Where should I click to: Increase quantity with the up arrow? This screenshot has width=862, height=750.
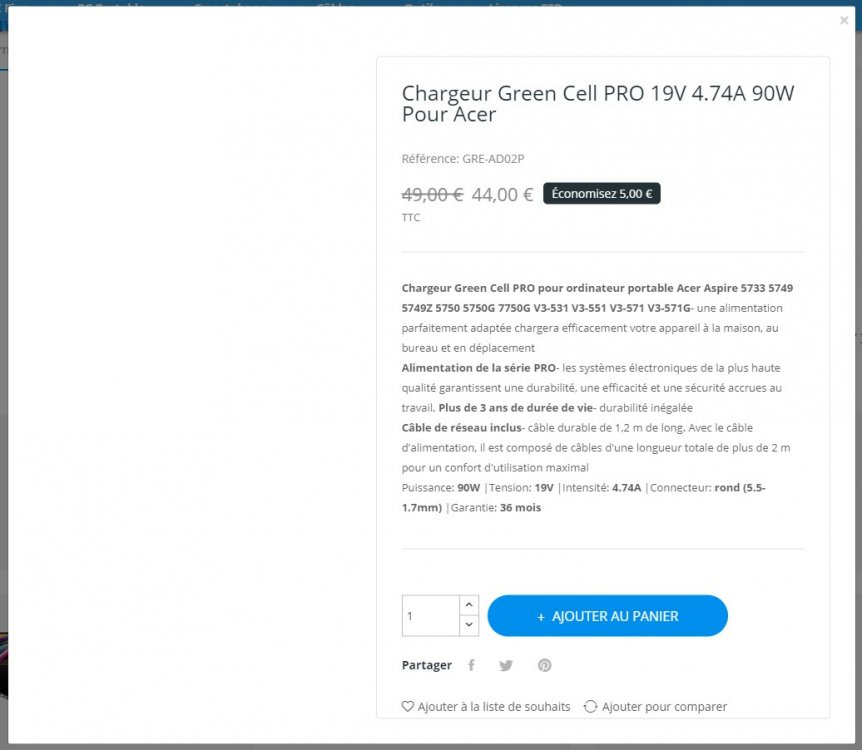(469, 605)
